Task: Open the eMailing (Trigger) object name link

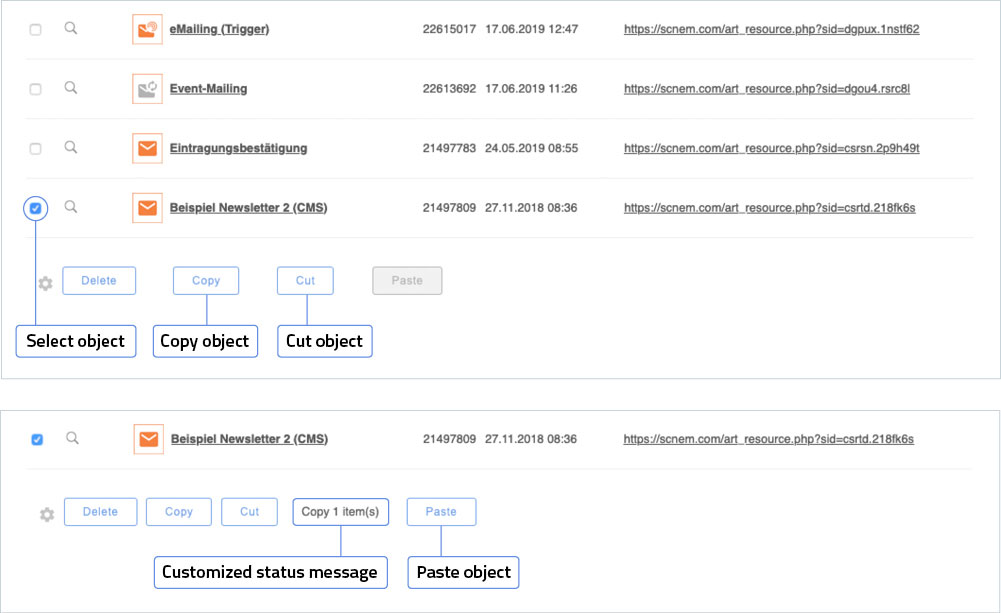Action: pos(219,29)
